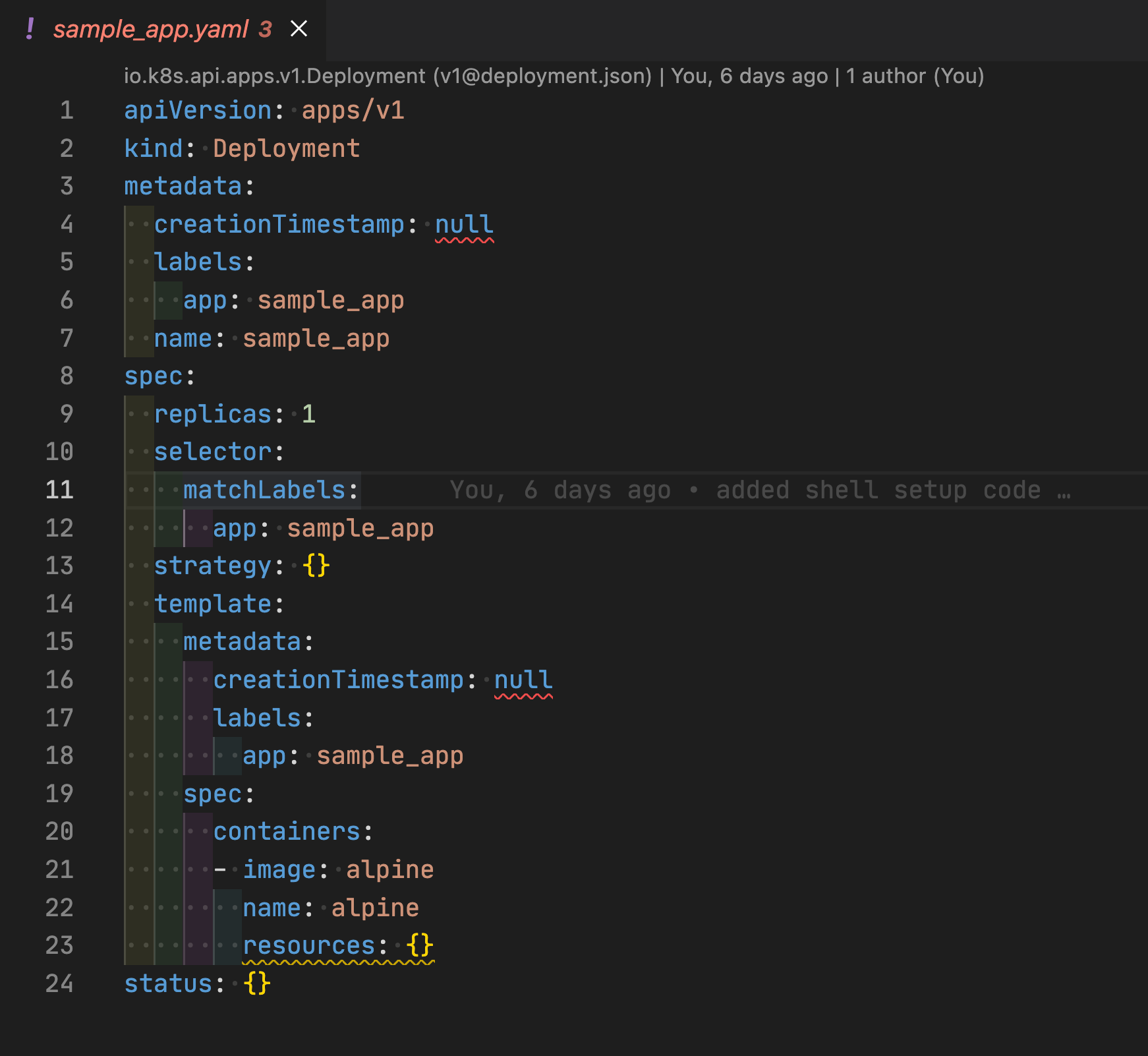1148x1056 pixels.
Task: Click the top-level spec key on line 8
Action: (154, 376)
